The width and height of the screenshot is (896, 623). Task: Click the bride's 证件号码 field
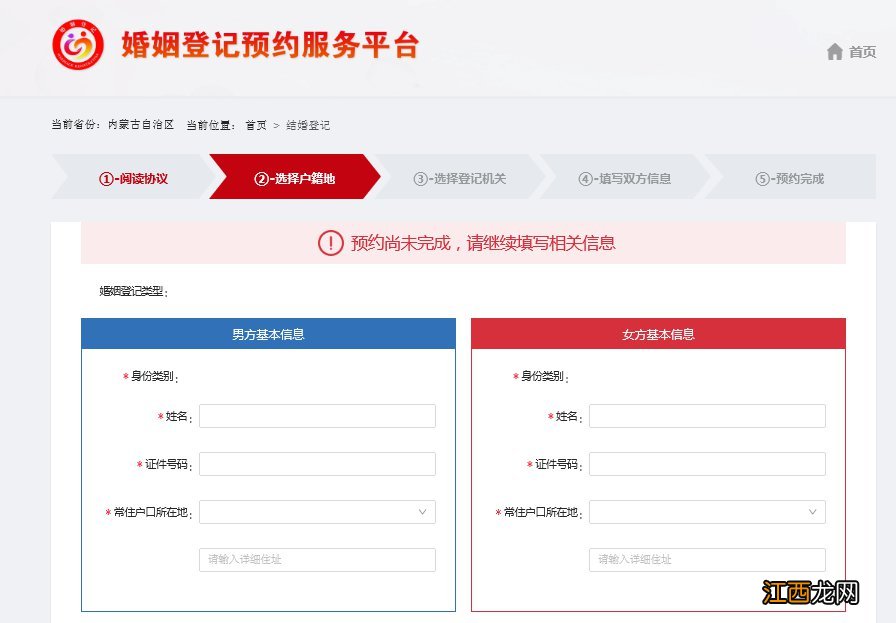click(707, 463)
